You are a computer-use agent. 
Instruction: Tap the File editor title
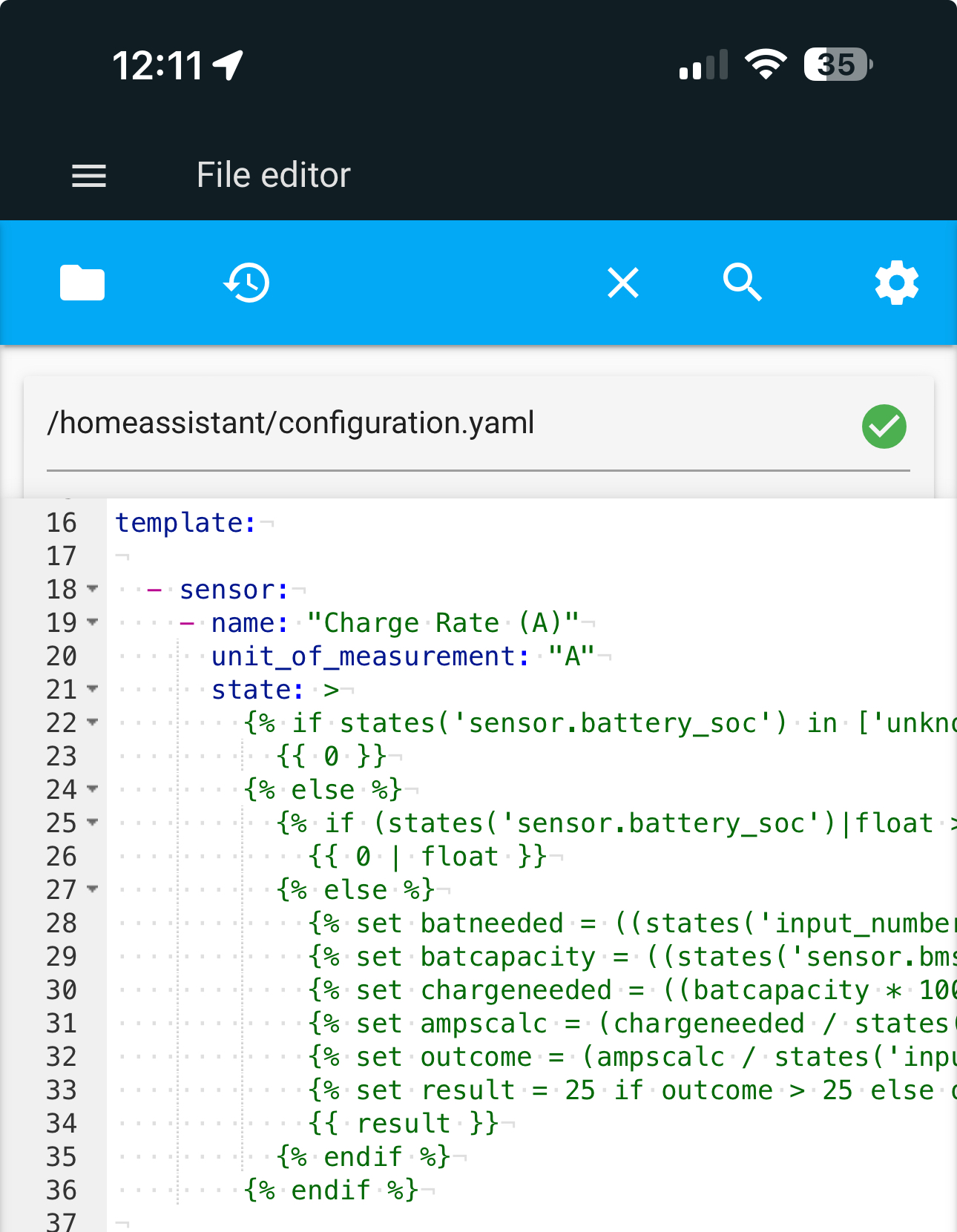[273, 176]
